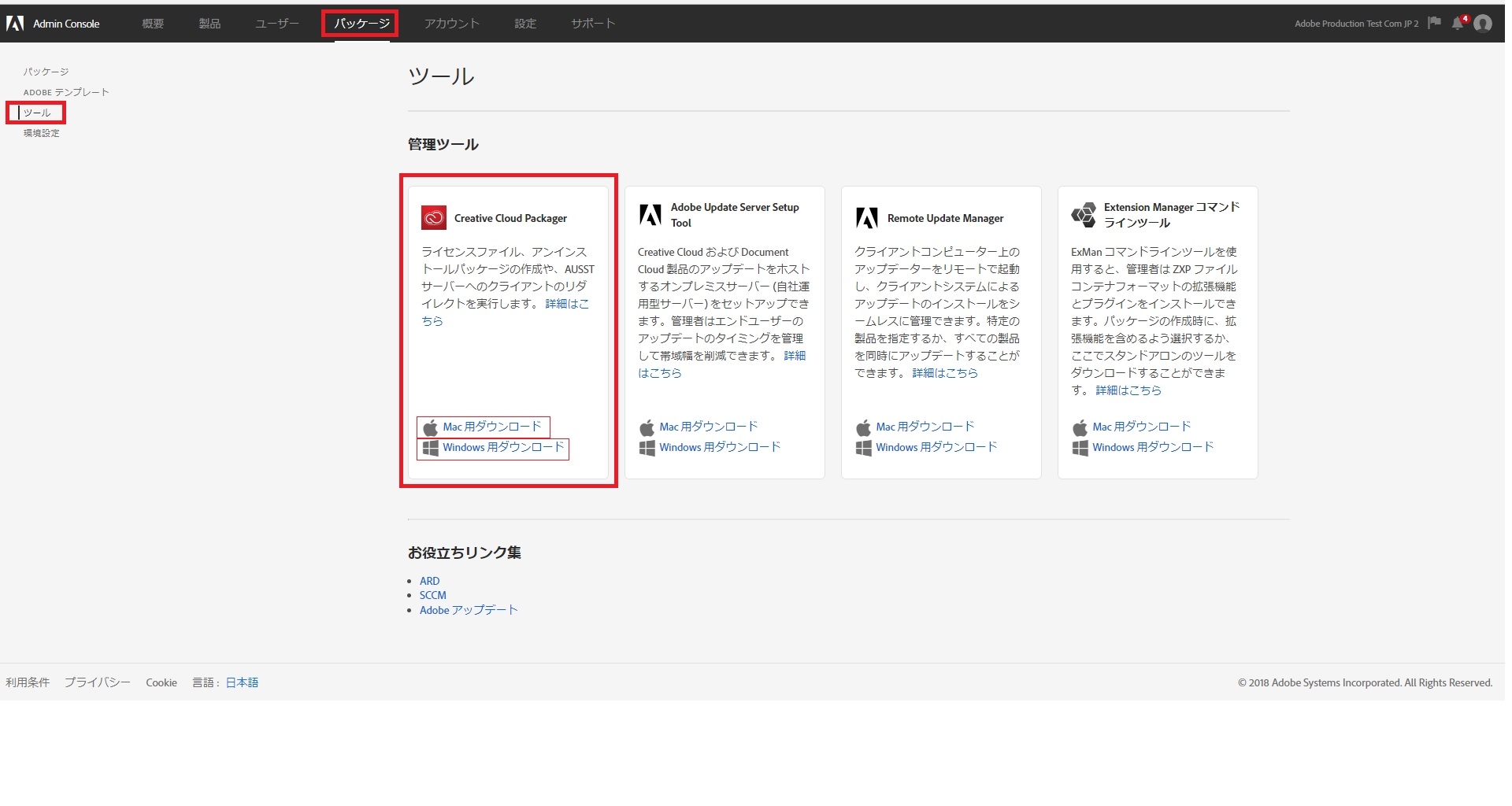Click the Windows icon under Remote Update Manager

864,447
